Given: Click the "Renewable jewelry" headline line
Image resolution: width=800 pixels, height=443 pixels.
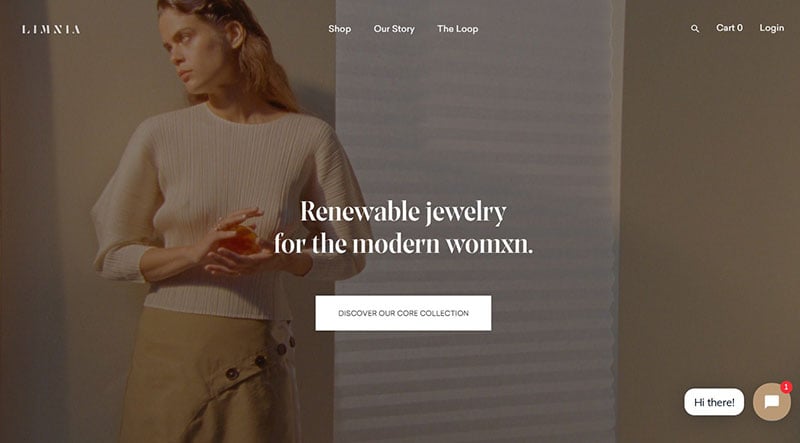Looking at the screenshot, I should point(403,212).
